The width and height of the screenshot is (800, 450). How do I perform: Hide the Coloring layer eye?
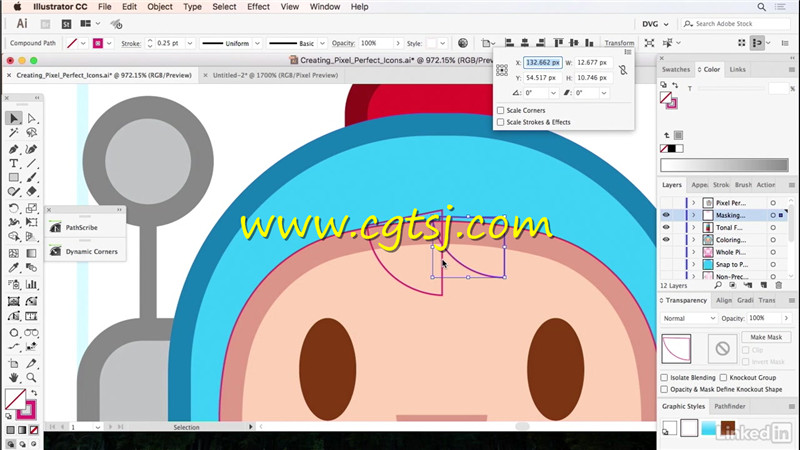[666, 239]
